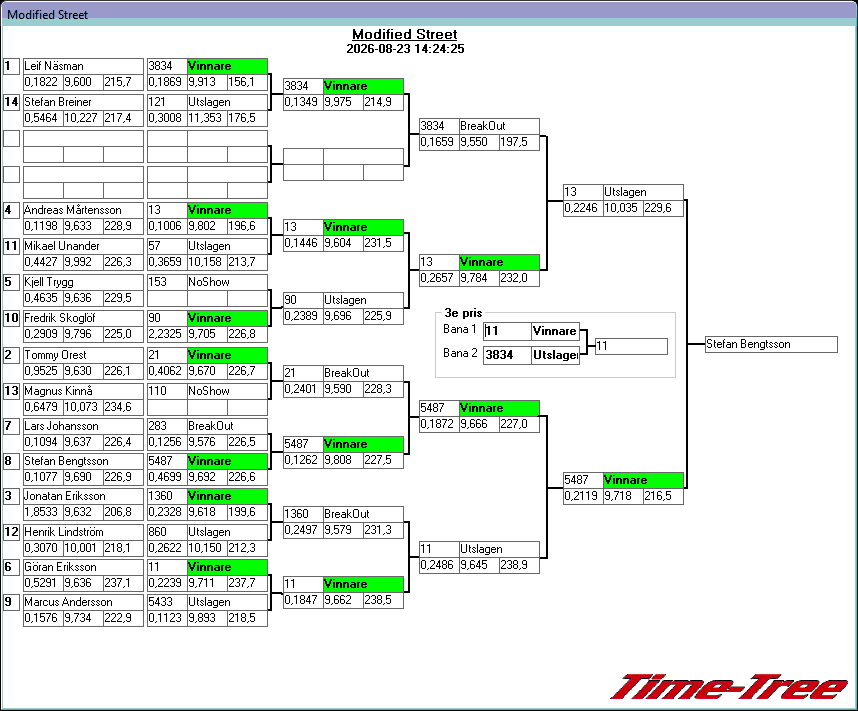Click the Andreas Mårtensson entry
858x711 pixels.
tap(83, 210)
